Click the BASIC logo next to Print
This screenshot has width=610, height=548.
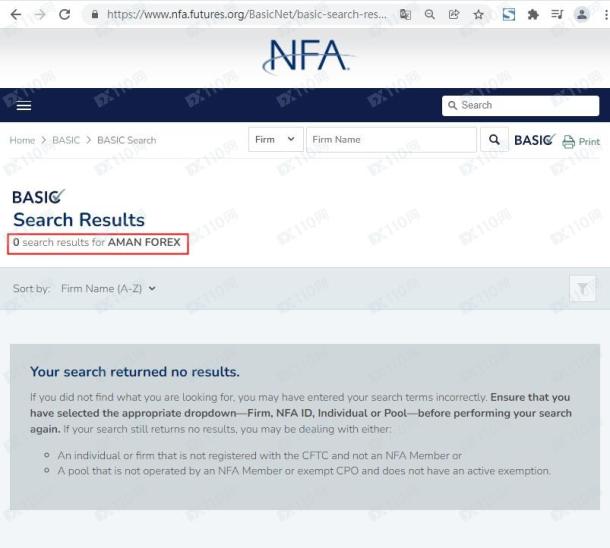click(x=535, y=140)
